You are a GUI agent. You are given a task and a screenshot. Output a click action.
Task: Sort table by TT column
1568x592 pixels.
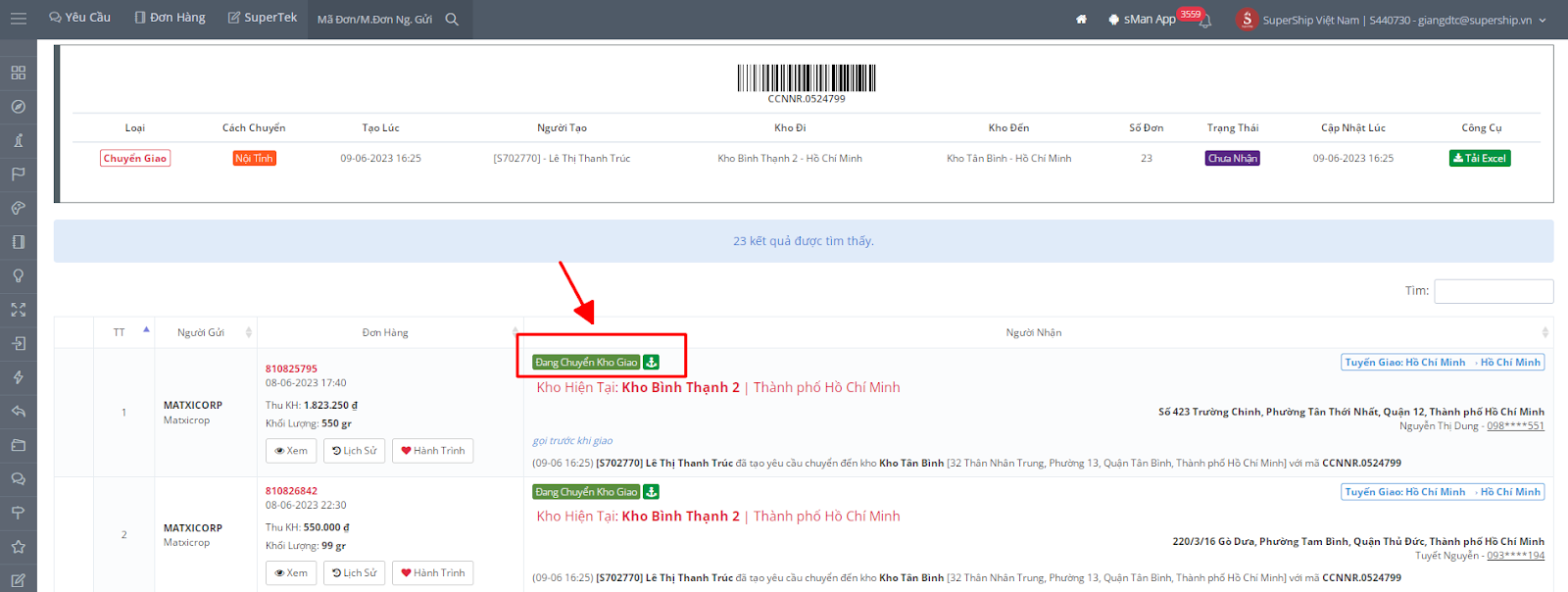click(124, 332)
